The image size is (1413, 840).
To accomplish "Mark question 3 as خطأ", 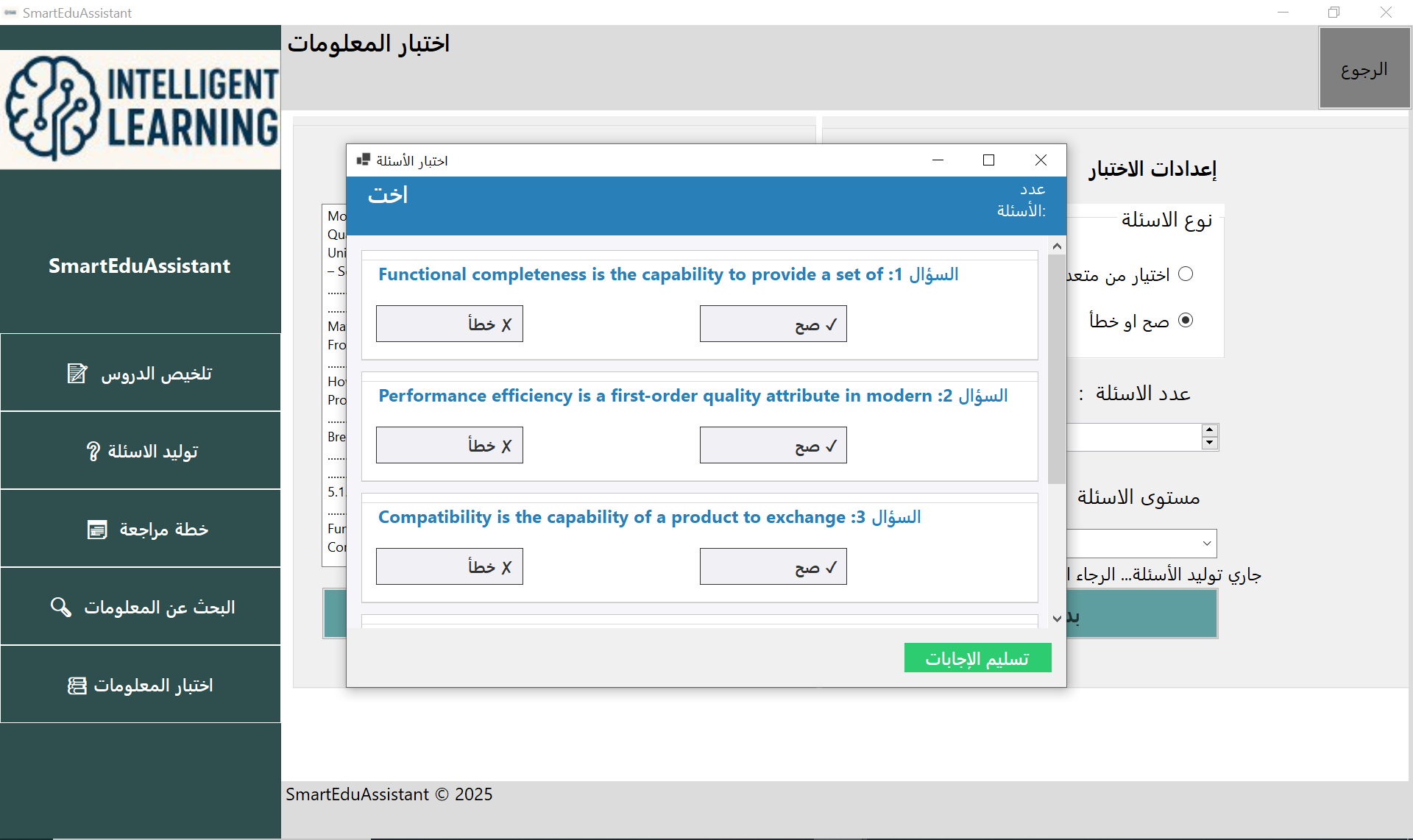I will [449, 566].
